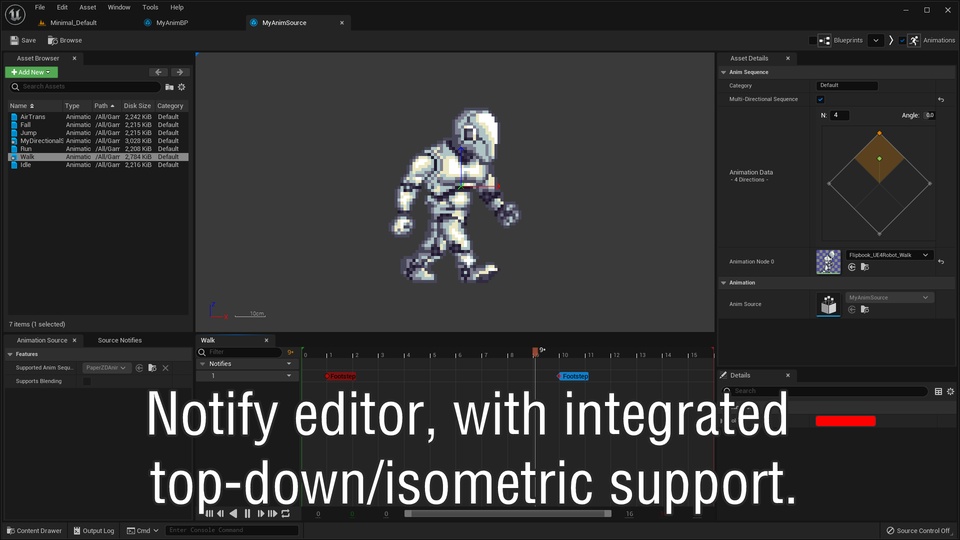Step forward one frame

click(261, 514)
